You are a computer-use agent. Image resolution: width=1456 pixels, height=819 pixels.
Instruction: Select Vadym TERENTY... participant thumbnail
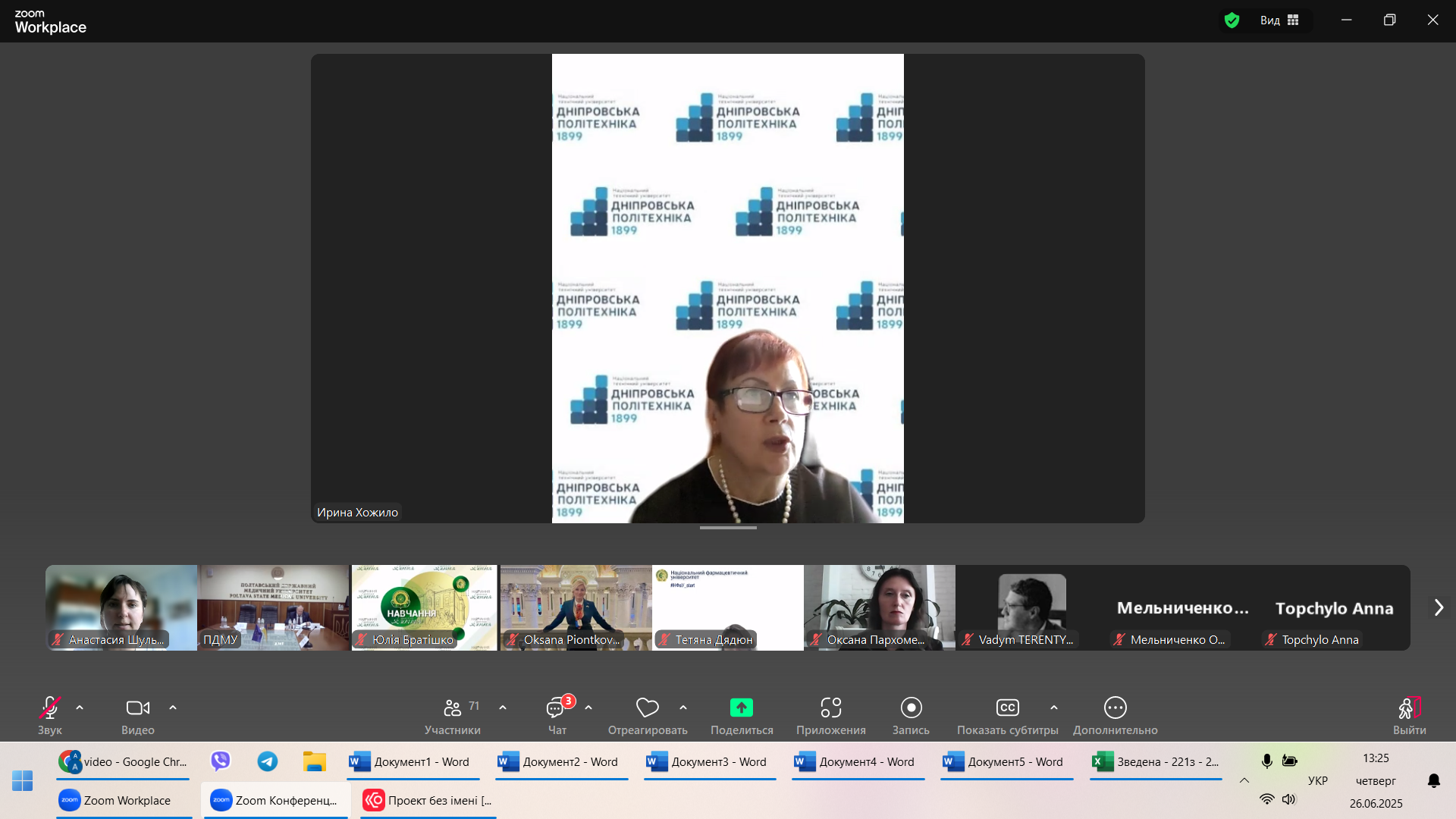point(1031,607)
